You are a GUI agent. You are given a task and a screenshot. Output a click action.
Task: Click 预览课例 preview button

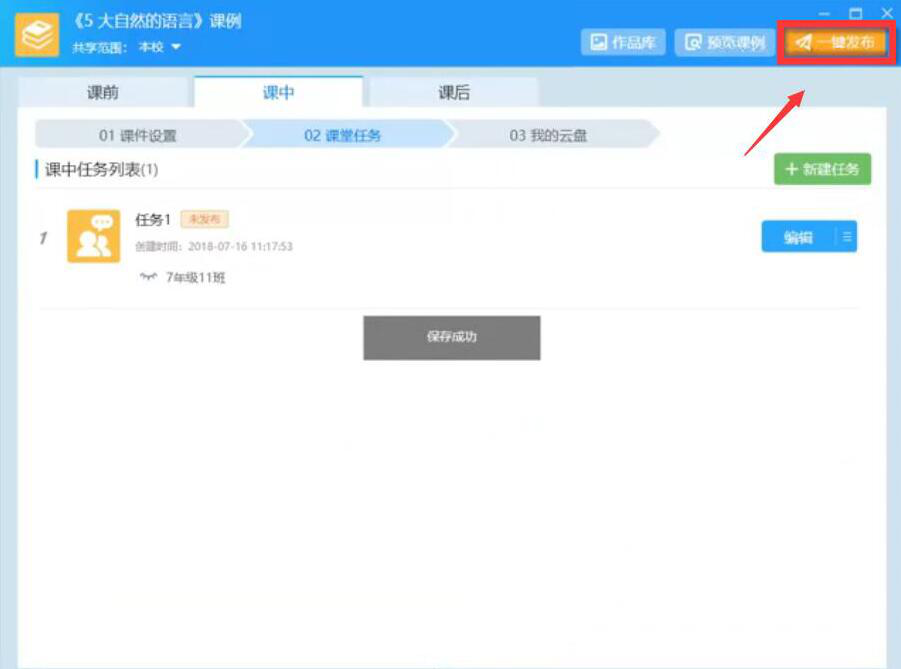[725, 42]
